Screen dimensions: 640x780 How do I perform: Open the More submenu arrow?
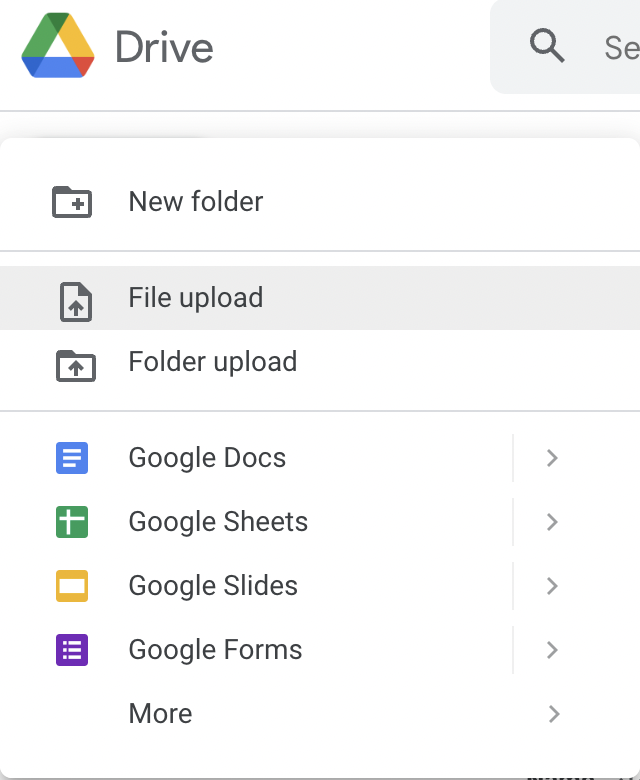(x=552, y=714)
